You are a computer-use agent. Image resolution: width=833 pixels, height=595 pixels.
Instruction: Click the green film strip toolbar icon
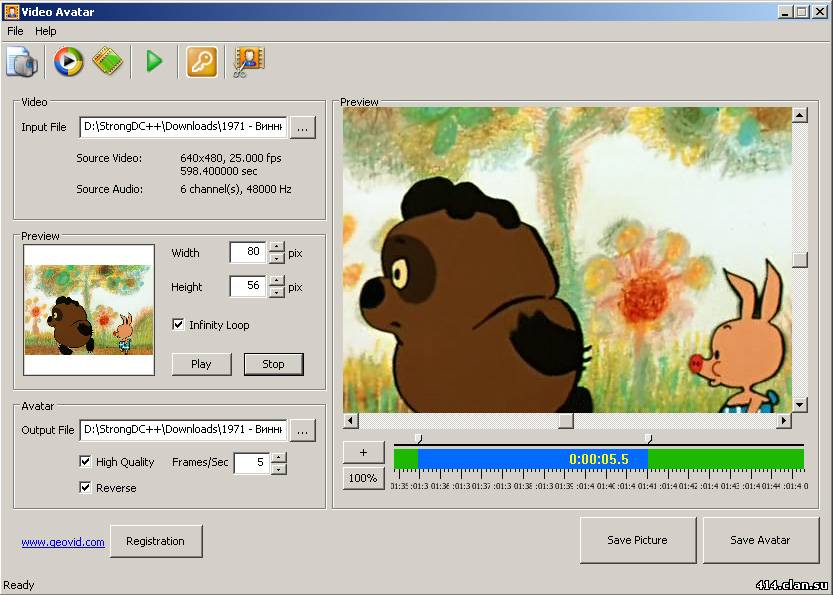click(x=107, y=61)
